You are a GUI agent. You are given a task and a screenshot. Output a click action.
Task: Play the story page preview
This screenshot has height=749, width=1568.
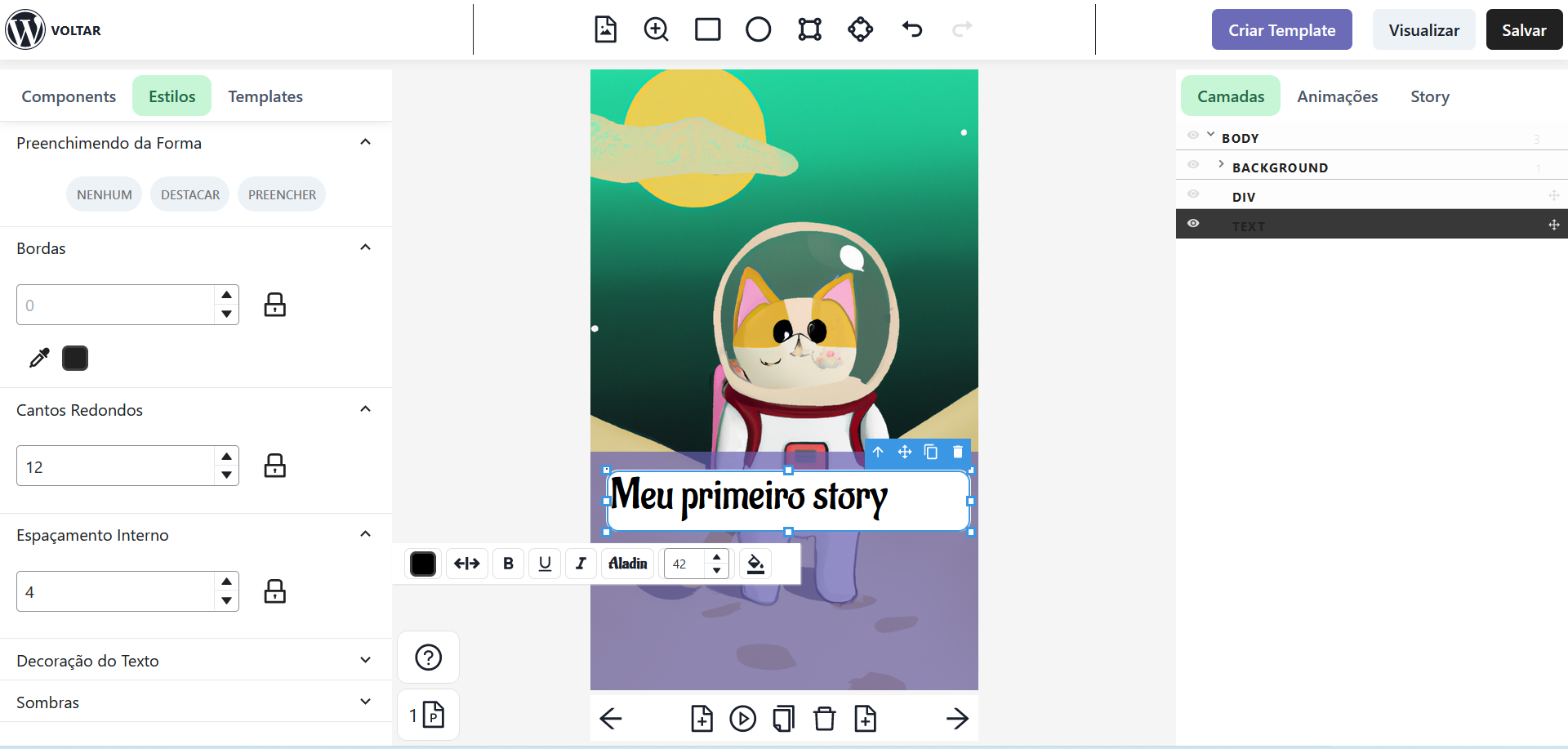(x=742, y=719)
